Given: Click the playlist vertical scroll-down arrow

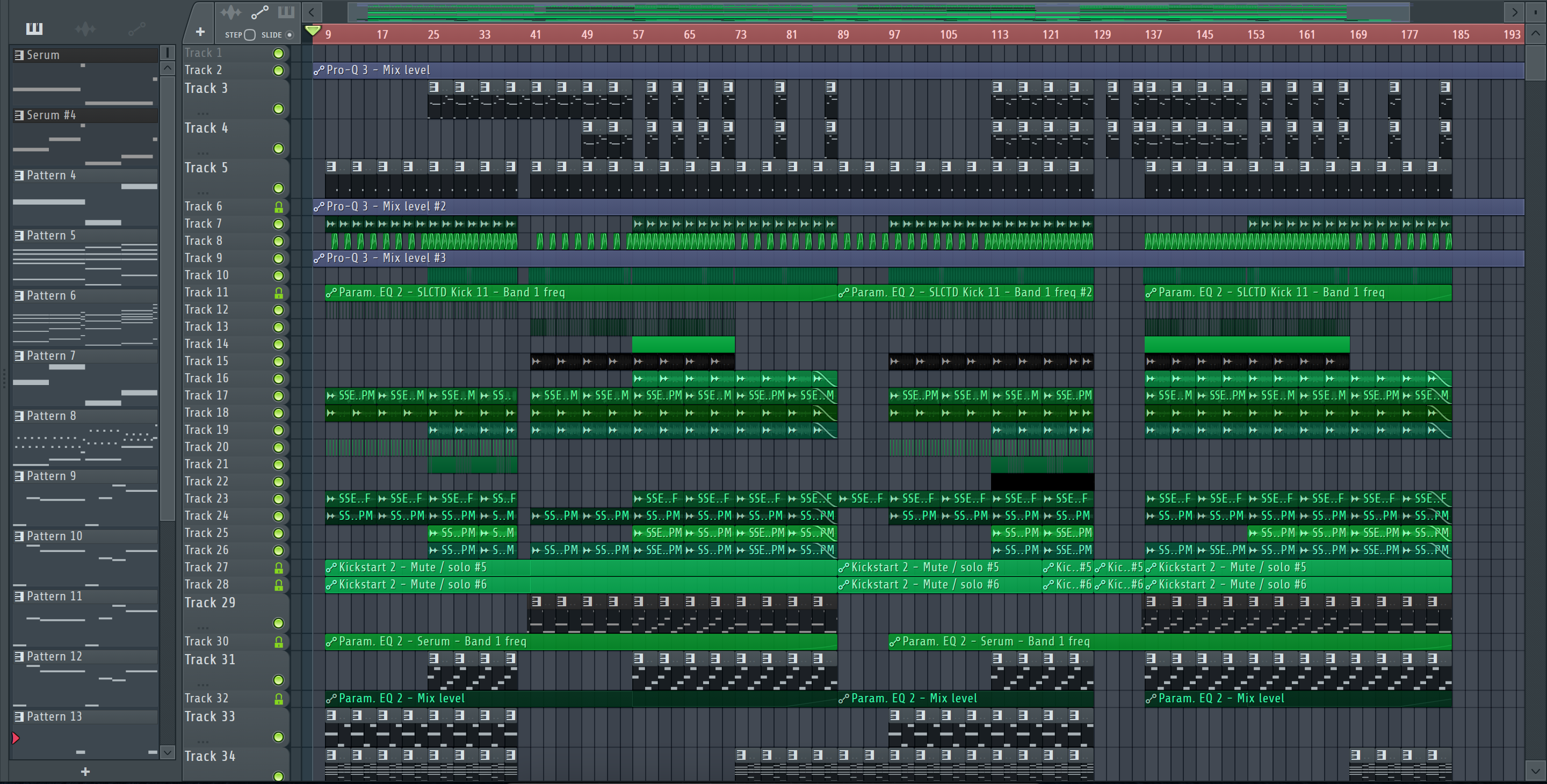Looking at the screenshot, I should click(x=1535, y=770).
